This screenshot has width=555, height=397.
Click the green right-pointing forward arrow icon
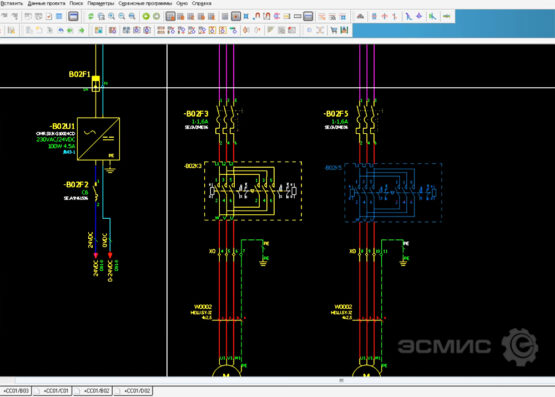tap(82, 30)
